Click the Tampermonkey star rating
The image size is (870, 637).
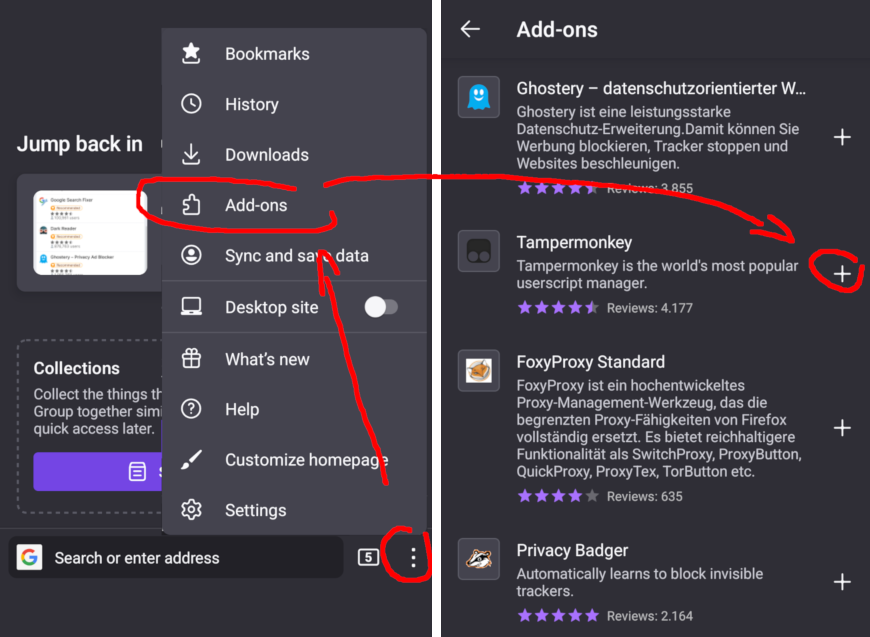[558, 307]
